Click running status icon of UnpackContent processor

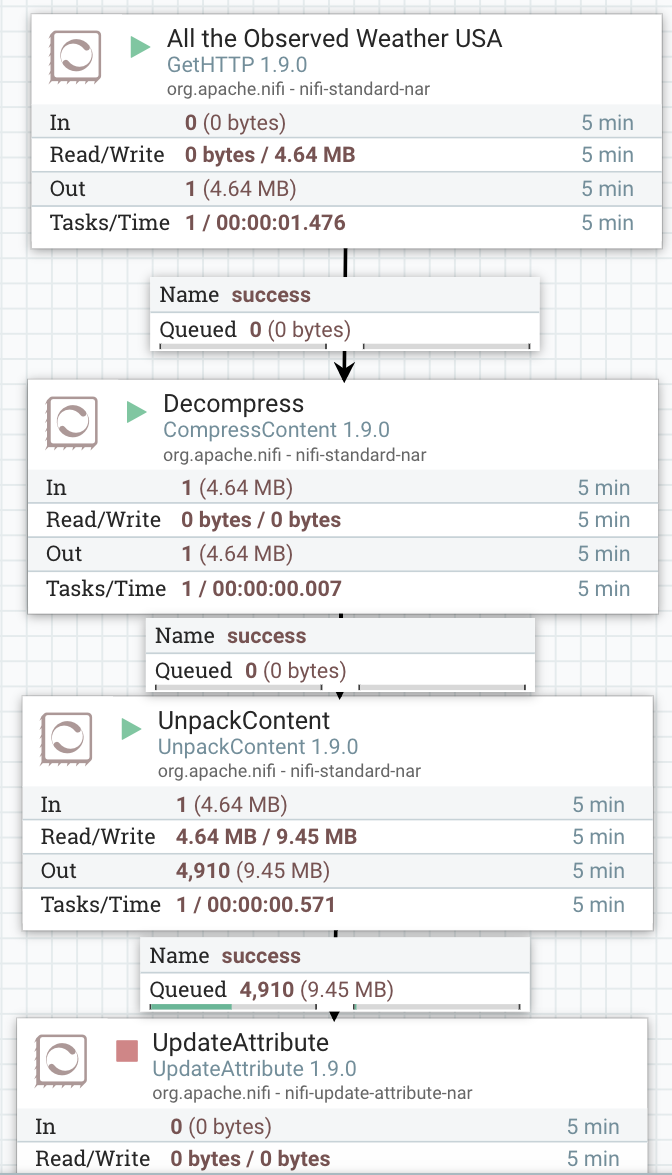point(131,729)
